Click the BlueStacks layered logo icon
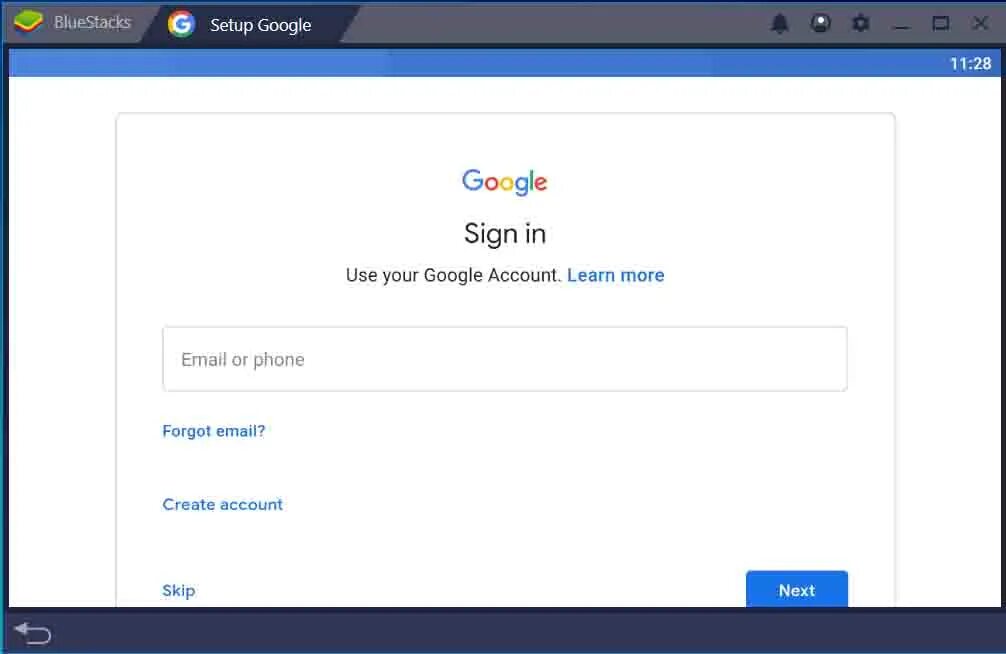Viewport: 1006px width, 654px height. click(x=28, y=22)
